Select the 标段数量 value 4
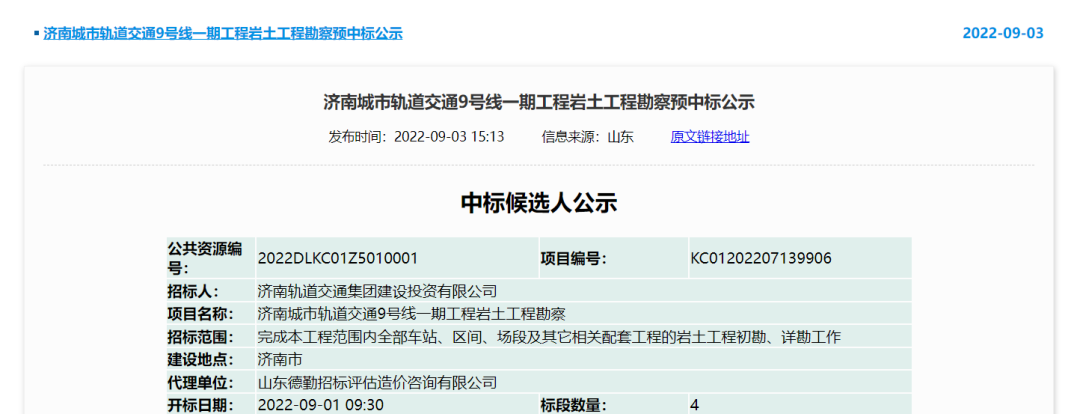The width and height of the screenshot is (1080, 414). 694,405
